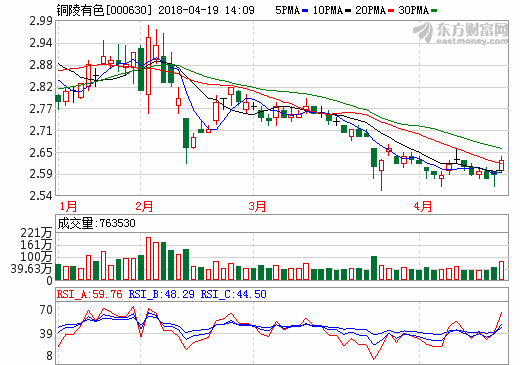Click the RSI axis value 70
520x365 pixels.
(46, 310)
